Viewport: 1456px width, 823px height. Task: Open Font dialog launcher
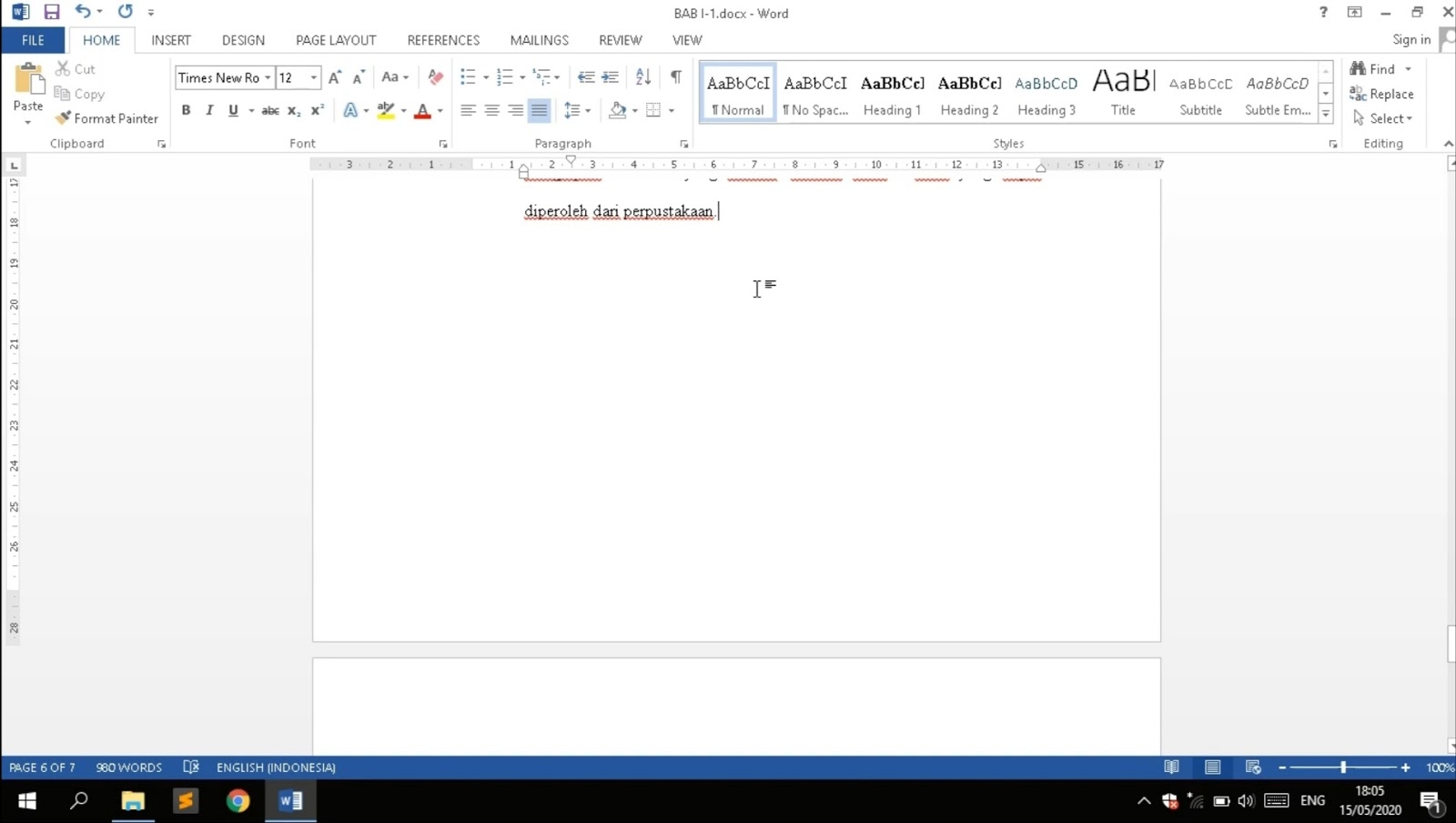tap(443, 144)
